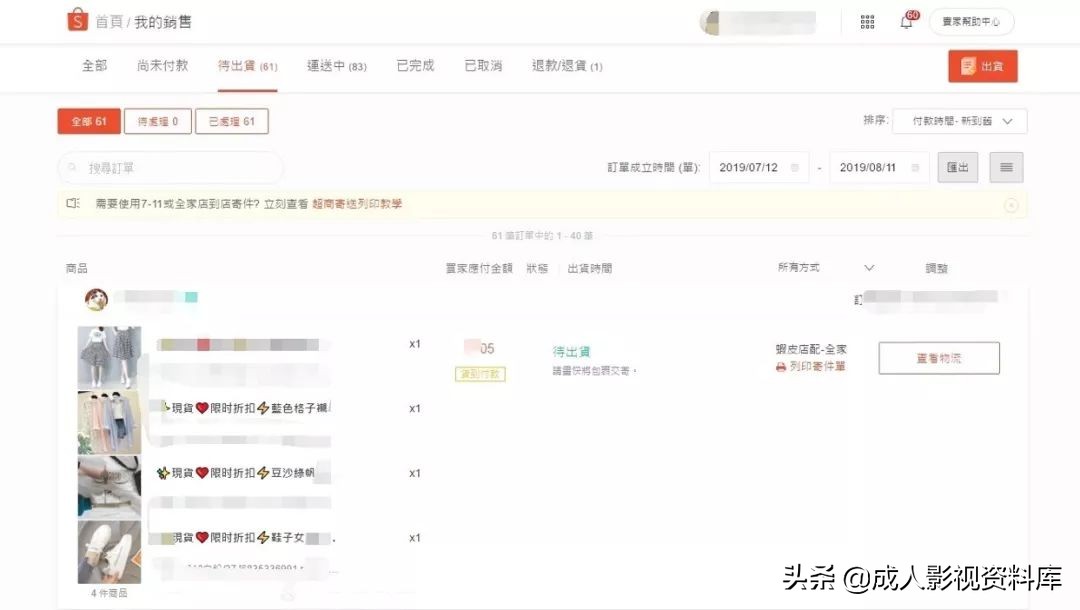Viewport: 1080px width, 610px height.
Task: Open the nine-dot apps grid icon
Action: tap(867, 20)
